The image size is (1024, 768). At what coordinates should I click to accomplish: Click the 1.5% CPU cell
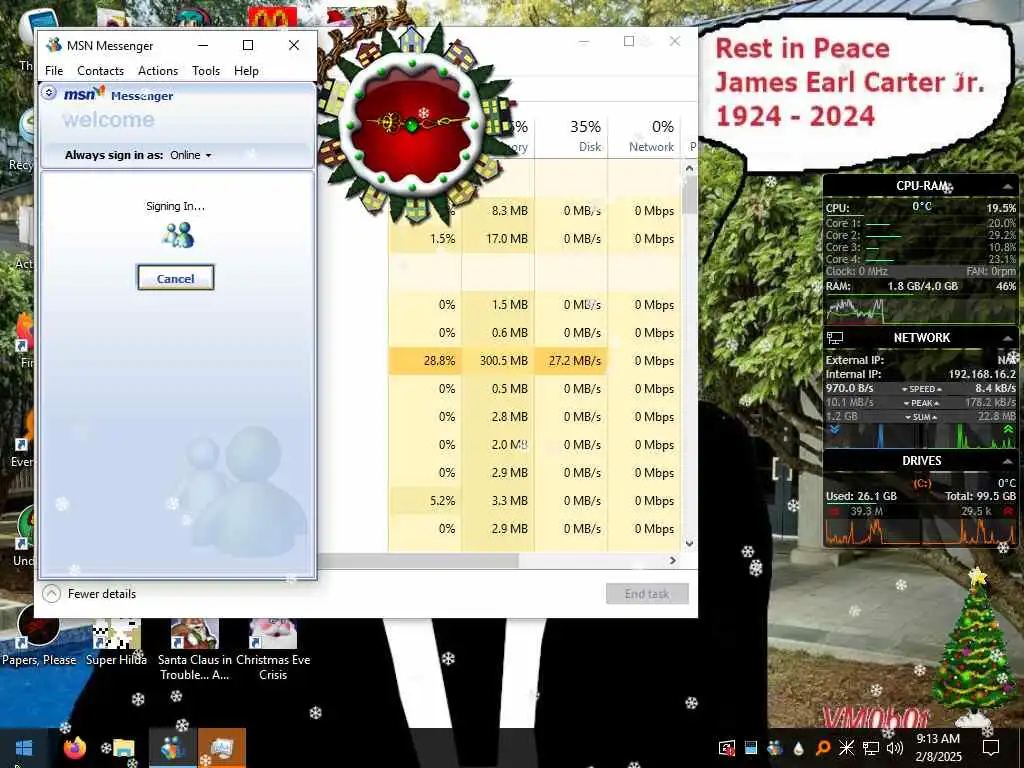[426, 239]
